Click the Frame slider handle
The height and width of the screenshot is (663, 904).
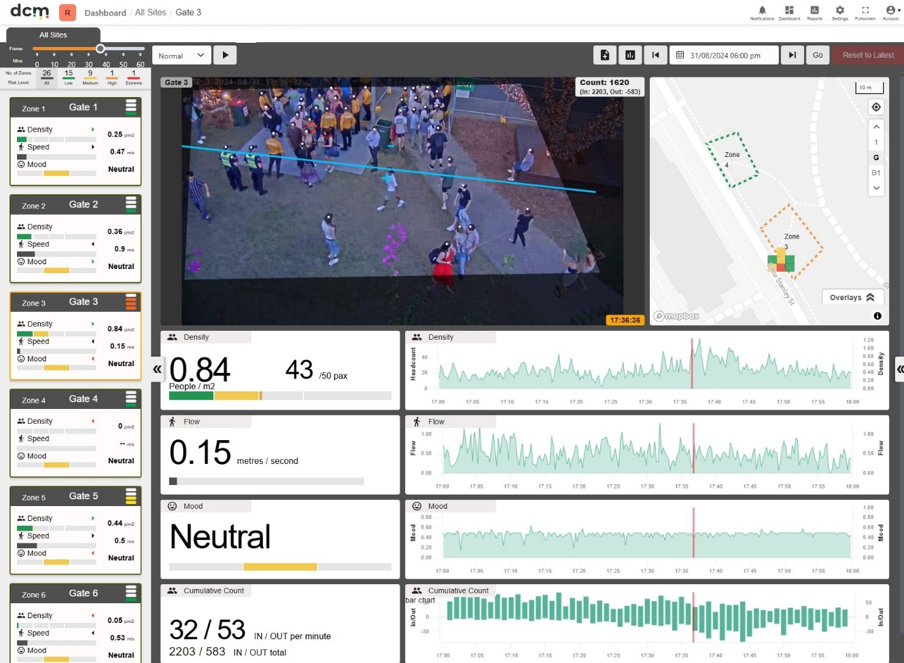pos(100,49)
